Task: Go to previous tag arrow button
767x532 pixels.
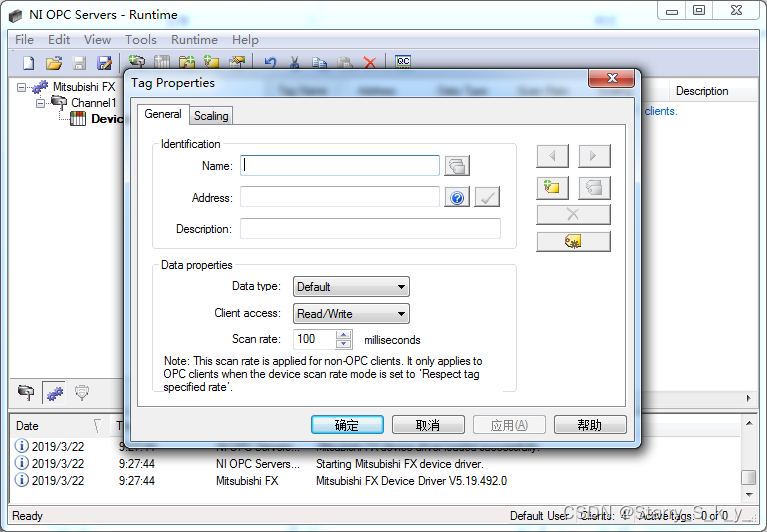Action: click(x=552, y=156)
